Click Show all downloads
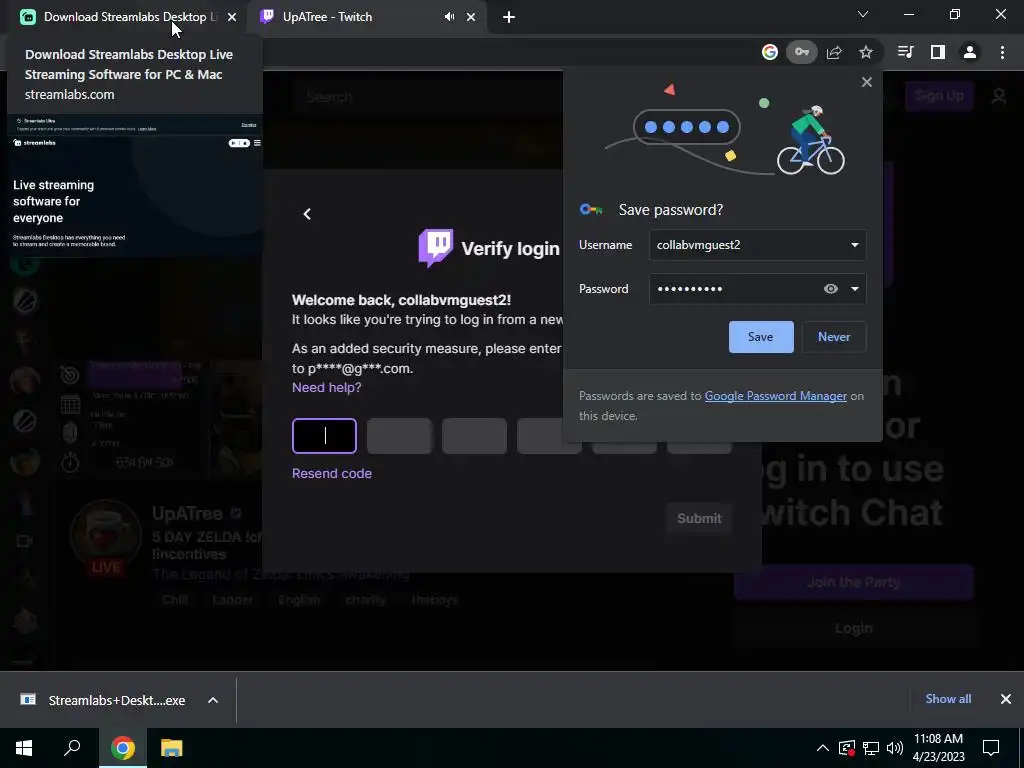This screenshot has height=768, width=1024. point(948,699)
